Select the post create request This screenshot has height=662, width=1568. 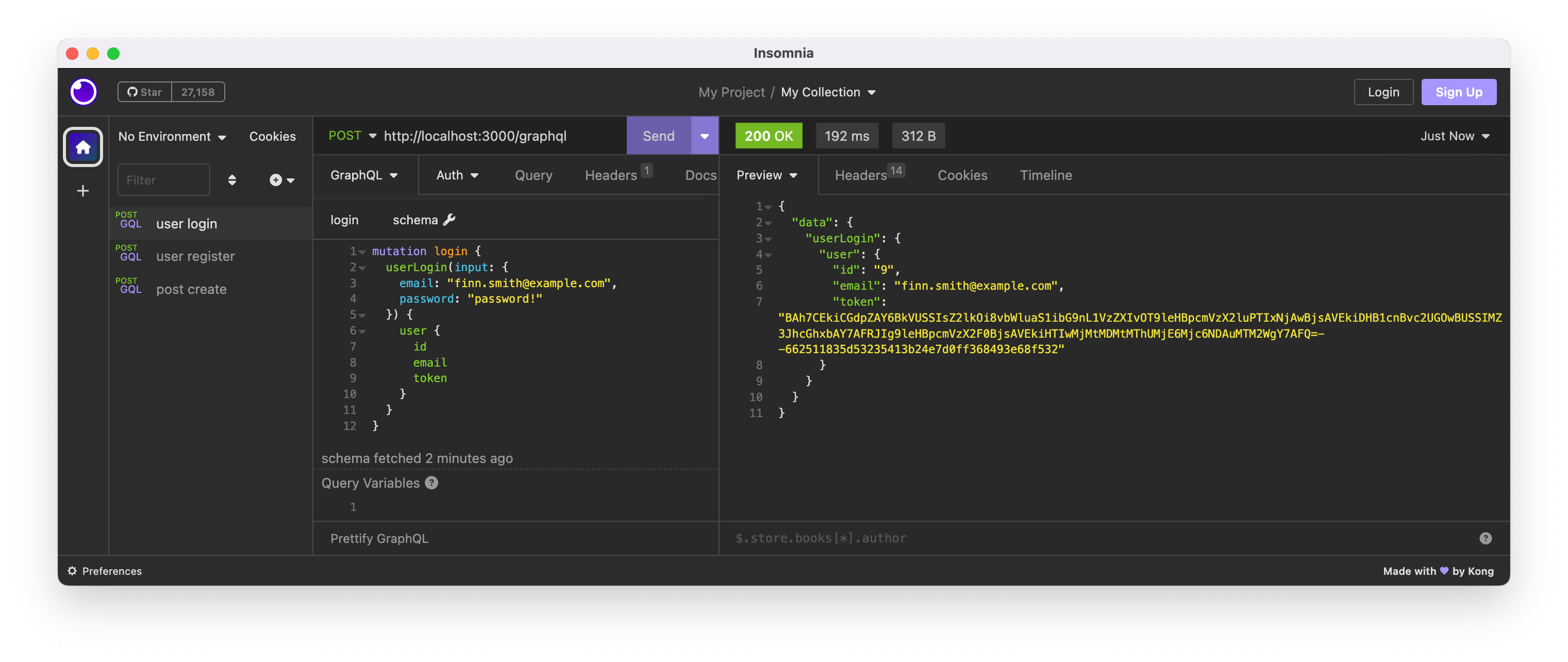211,289
